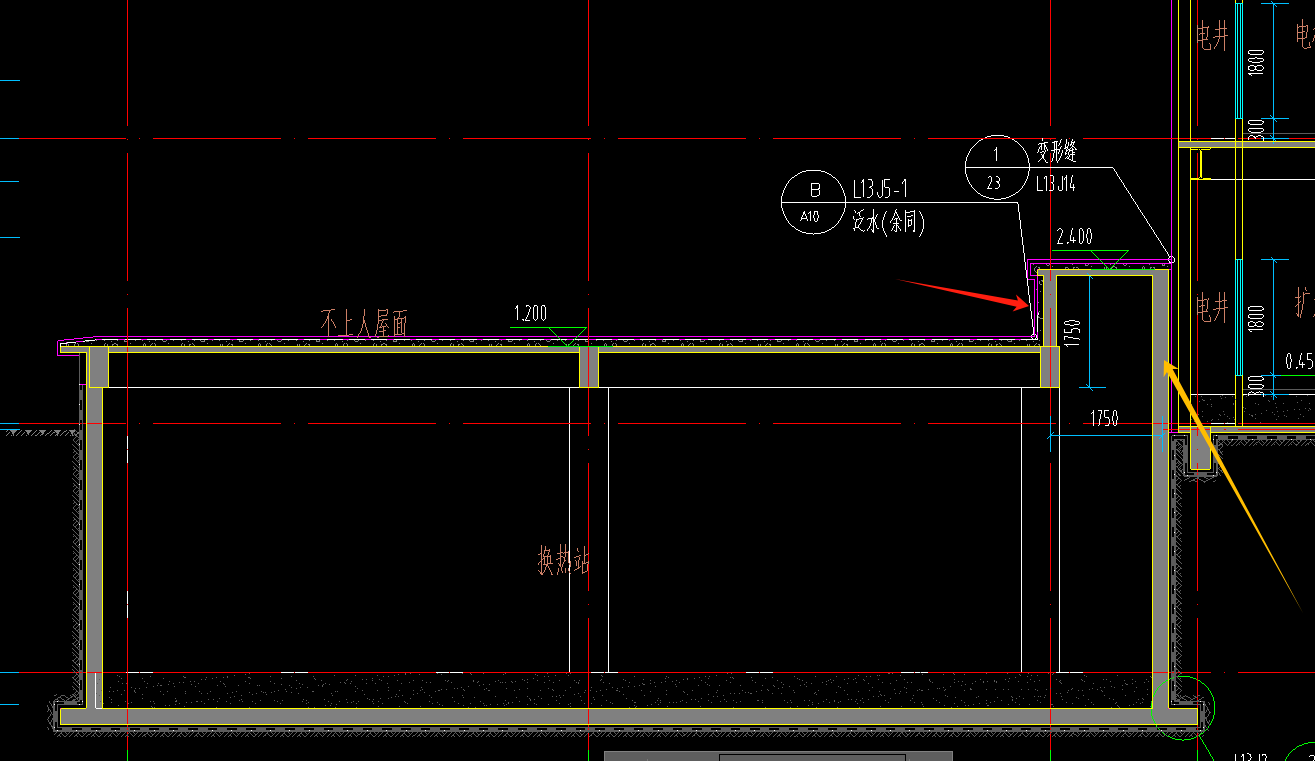Screen dimensions: 1315x761
Task: Click the green elevation triangle under '2.400'
Action: [1108, 259]
